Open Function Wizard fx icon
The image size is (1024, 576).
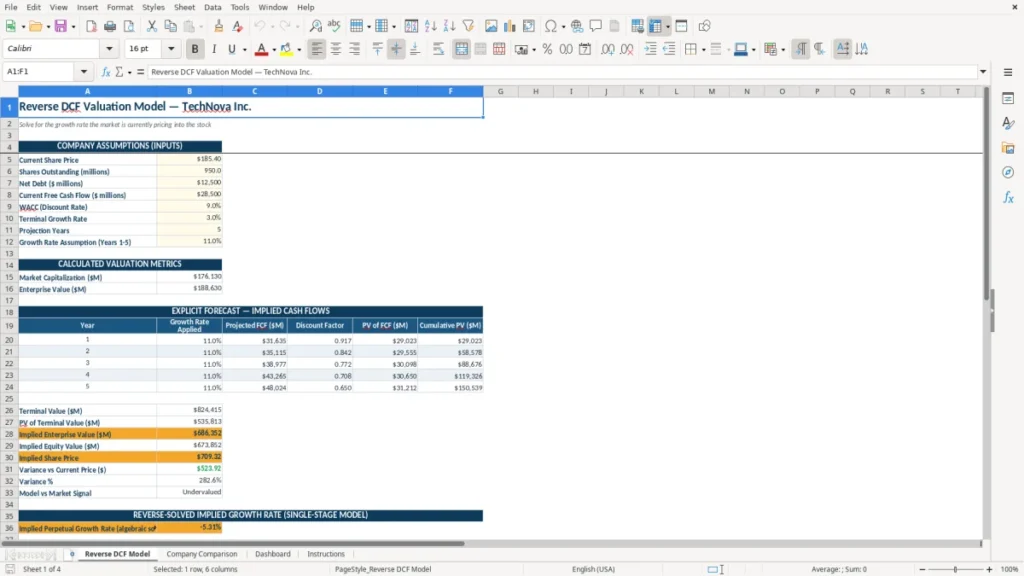106,72
